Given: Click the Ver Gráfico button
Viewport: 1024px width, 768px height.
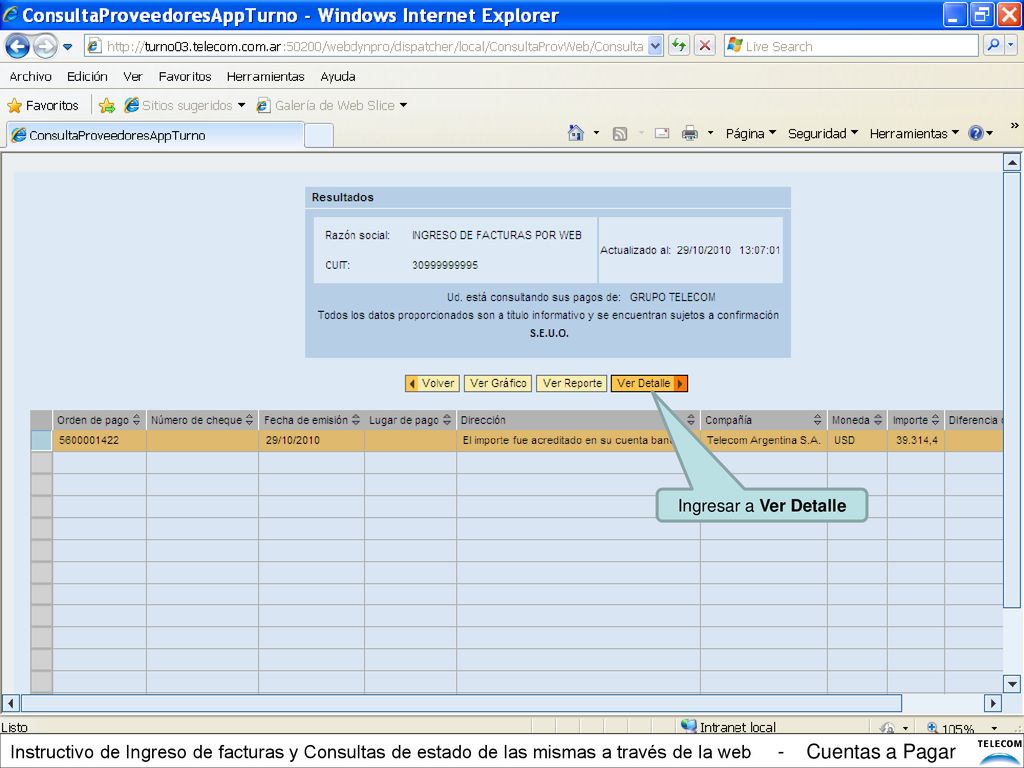Looking at the screenshot, I should tap(498, 383).
